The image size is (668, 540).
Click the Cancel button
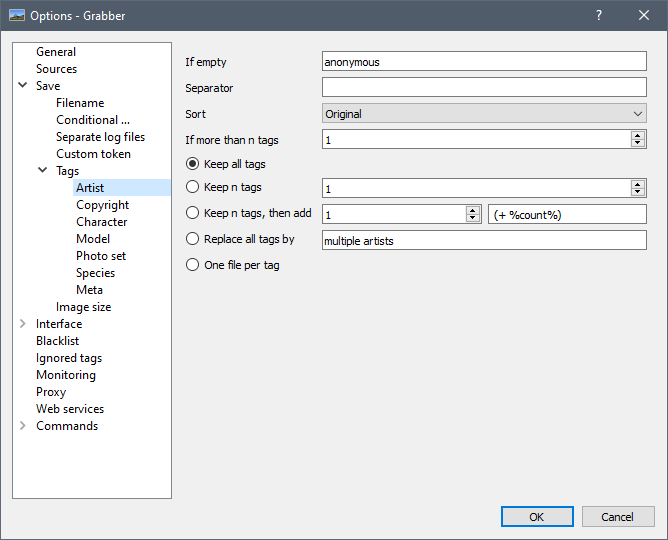[618, 517]
